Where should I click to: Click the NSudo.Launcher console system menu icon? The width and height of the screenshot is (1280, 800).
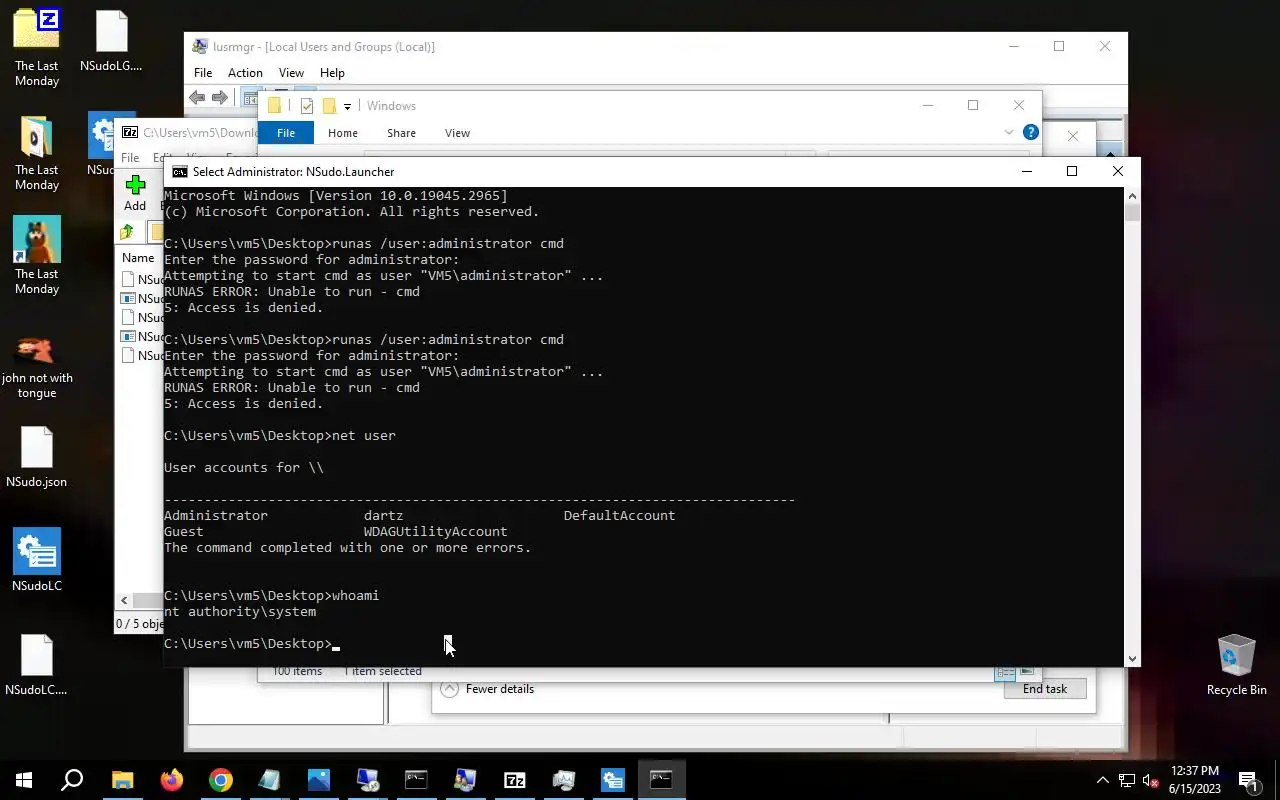(x=180, y=172)
